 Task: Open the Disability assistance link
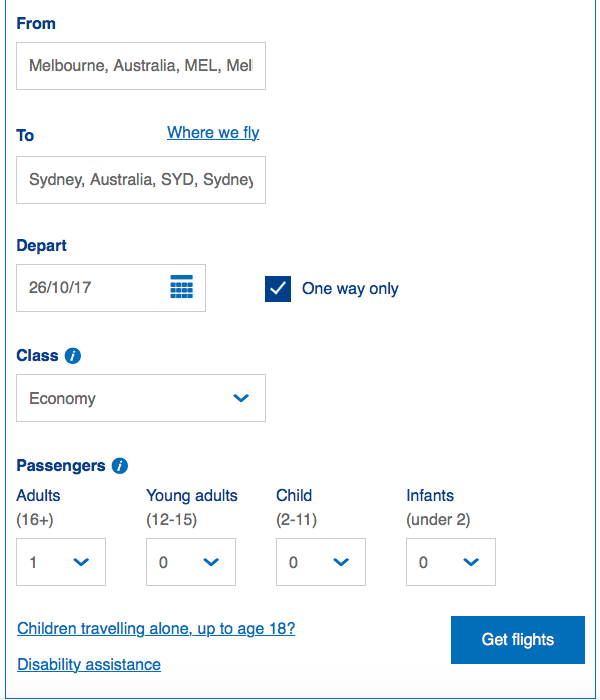89,664
